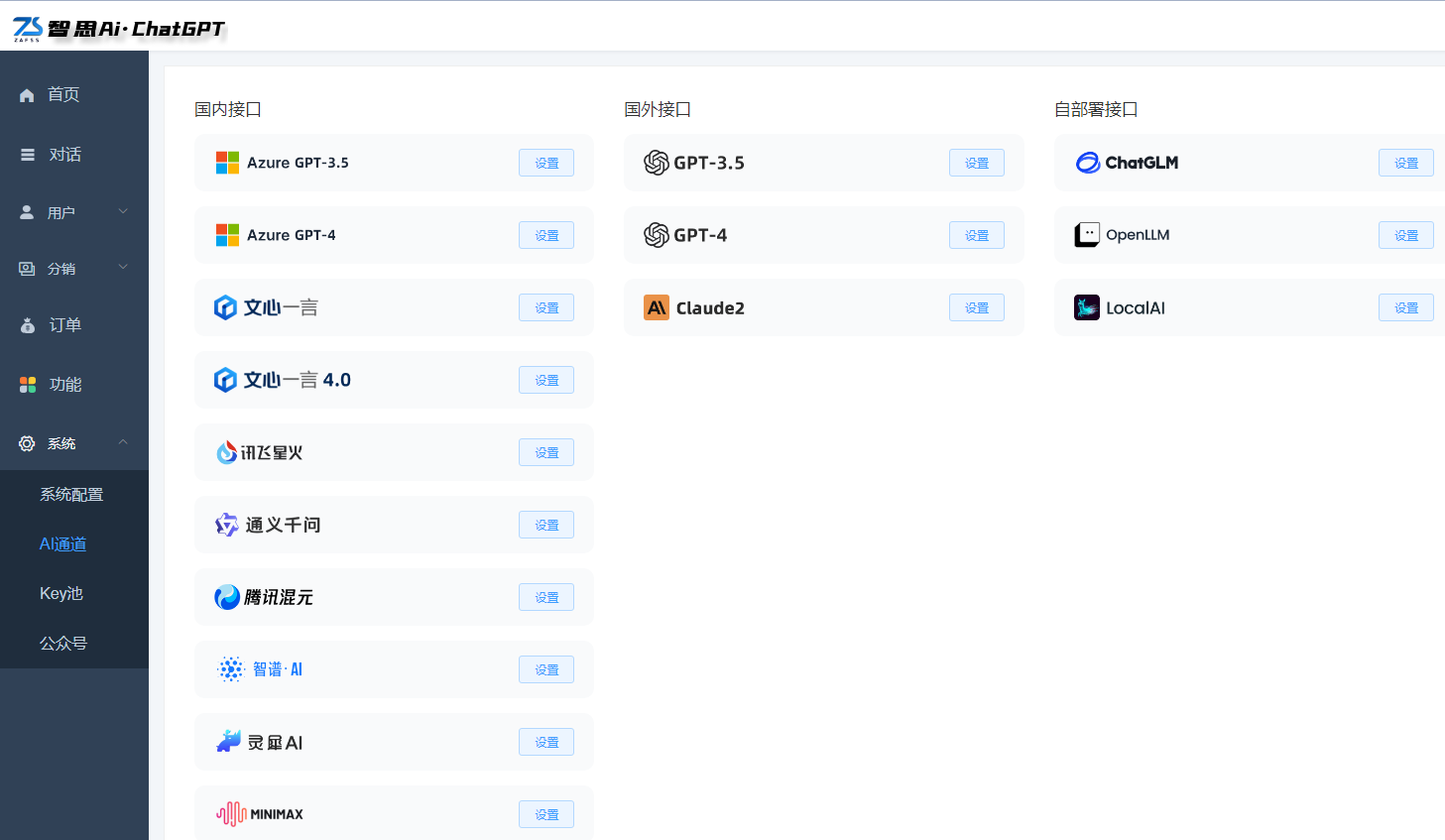Click the 文心一言 hexagon logo
This screenshot has width=1445, height=840.
pos(225,307)
